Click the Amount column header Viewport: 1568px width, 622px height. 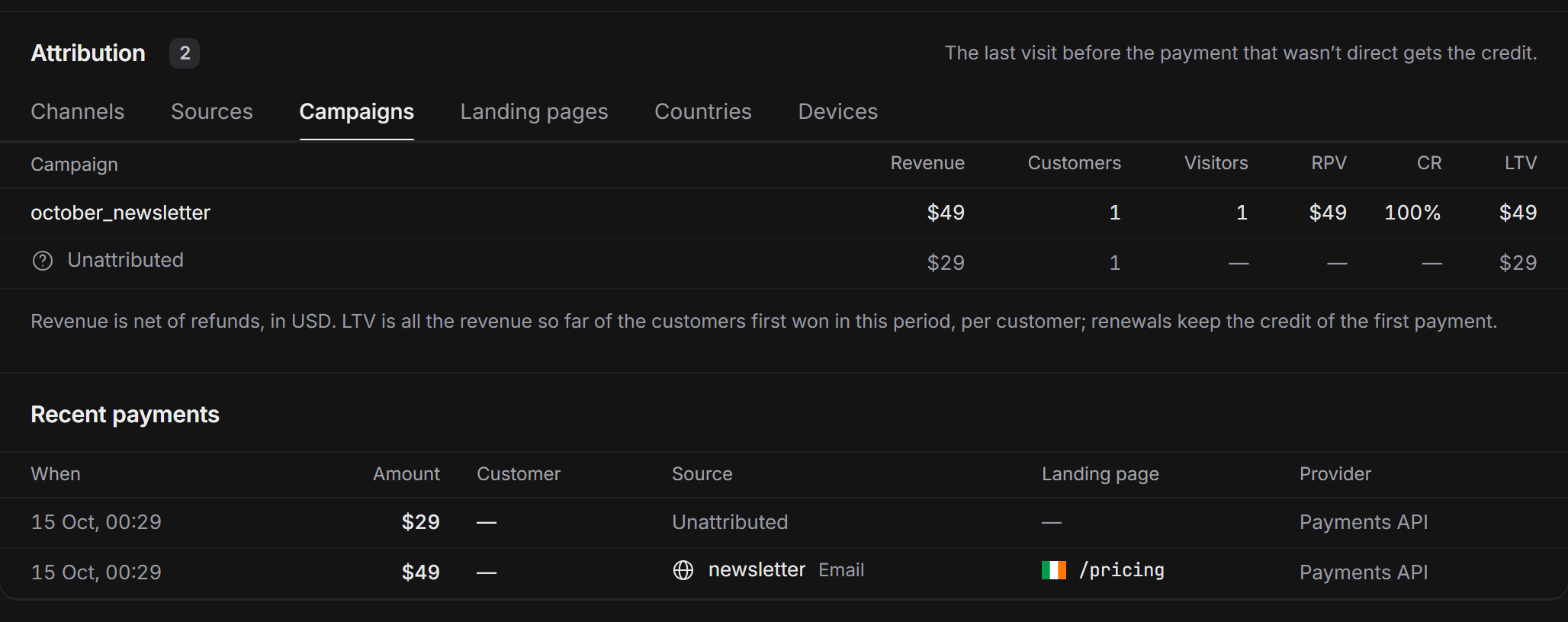click(406, 474)
